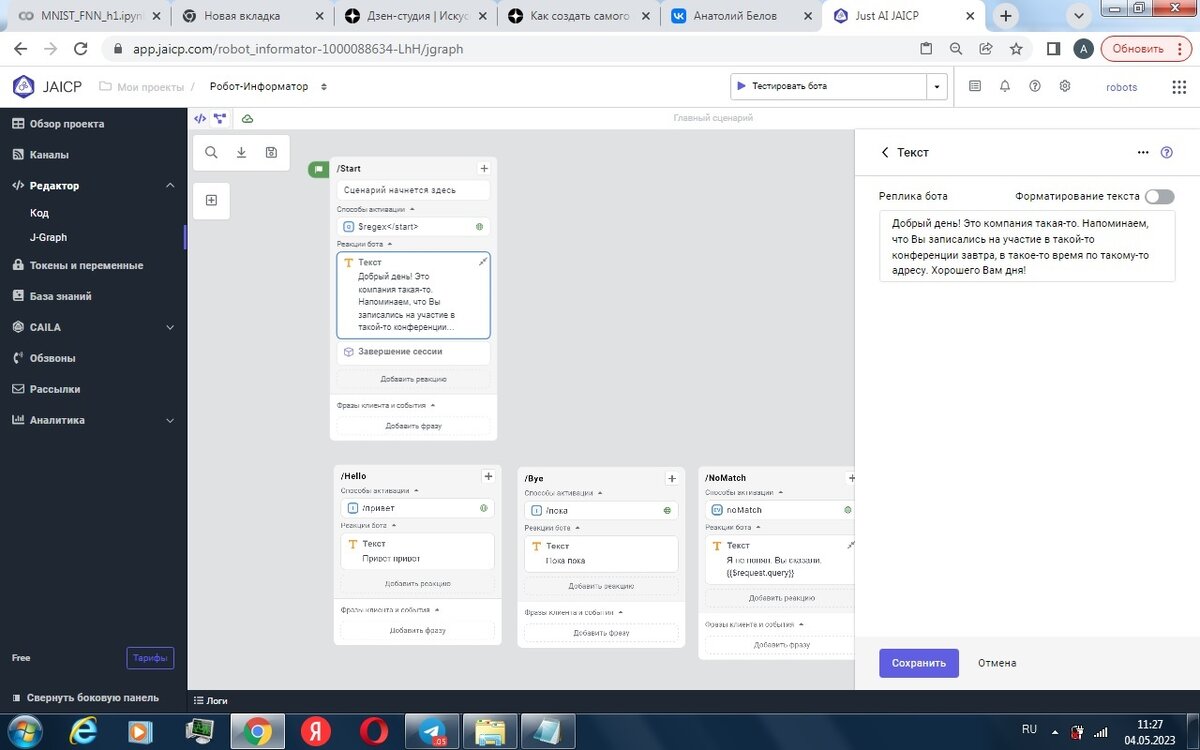
Task: Open help question icon in top bar
Action: pos(1035,86)
